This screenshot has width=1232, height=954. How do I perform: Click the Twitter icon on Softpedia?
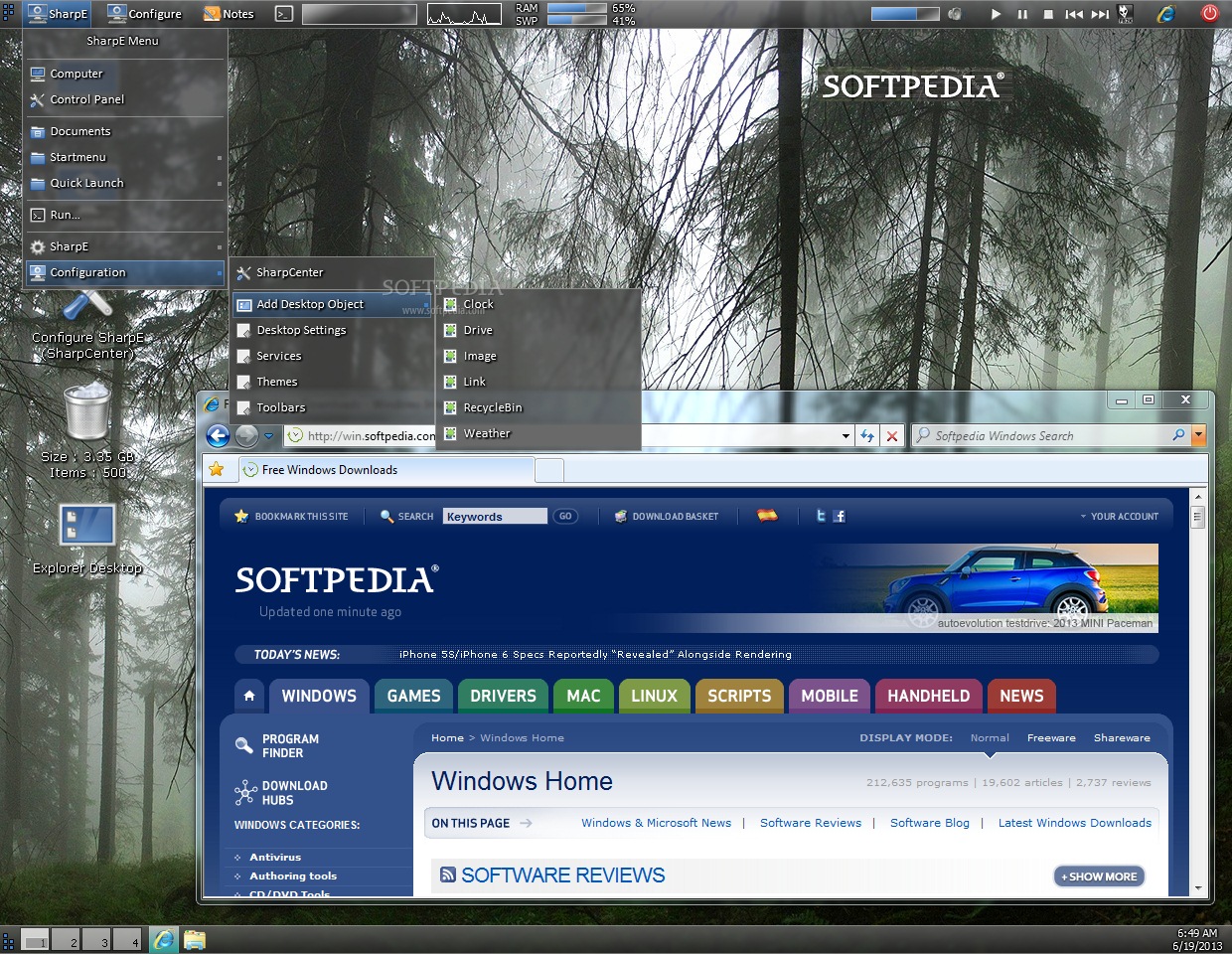pyautogui.click(x=821, y=516)
